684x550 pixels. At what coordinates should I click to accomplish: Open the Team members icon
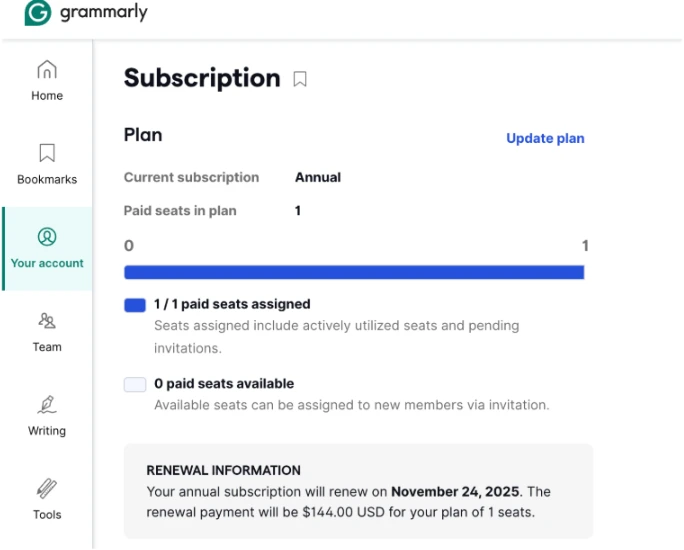pyautogui.click(x=47, y=321)
